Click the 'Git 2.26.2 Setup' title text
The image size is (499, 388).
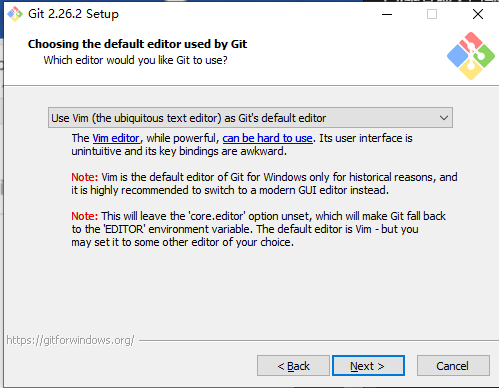point(73,14)
